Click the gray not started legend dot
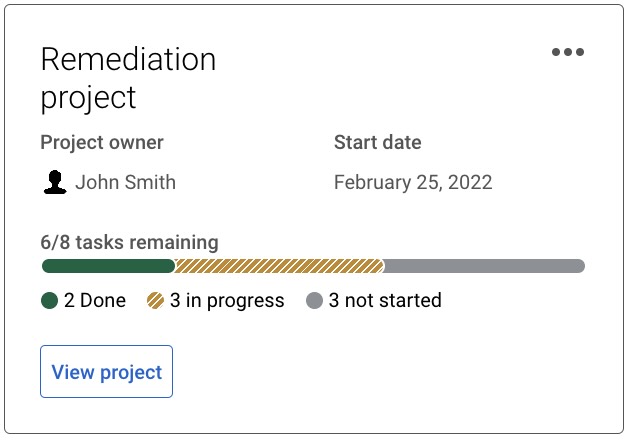 (314, 300)
